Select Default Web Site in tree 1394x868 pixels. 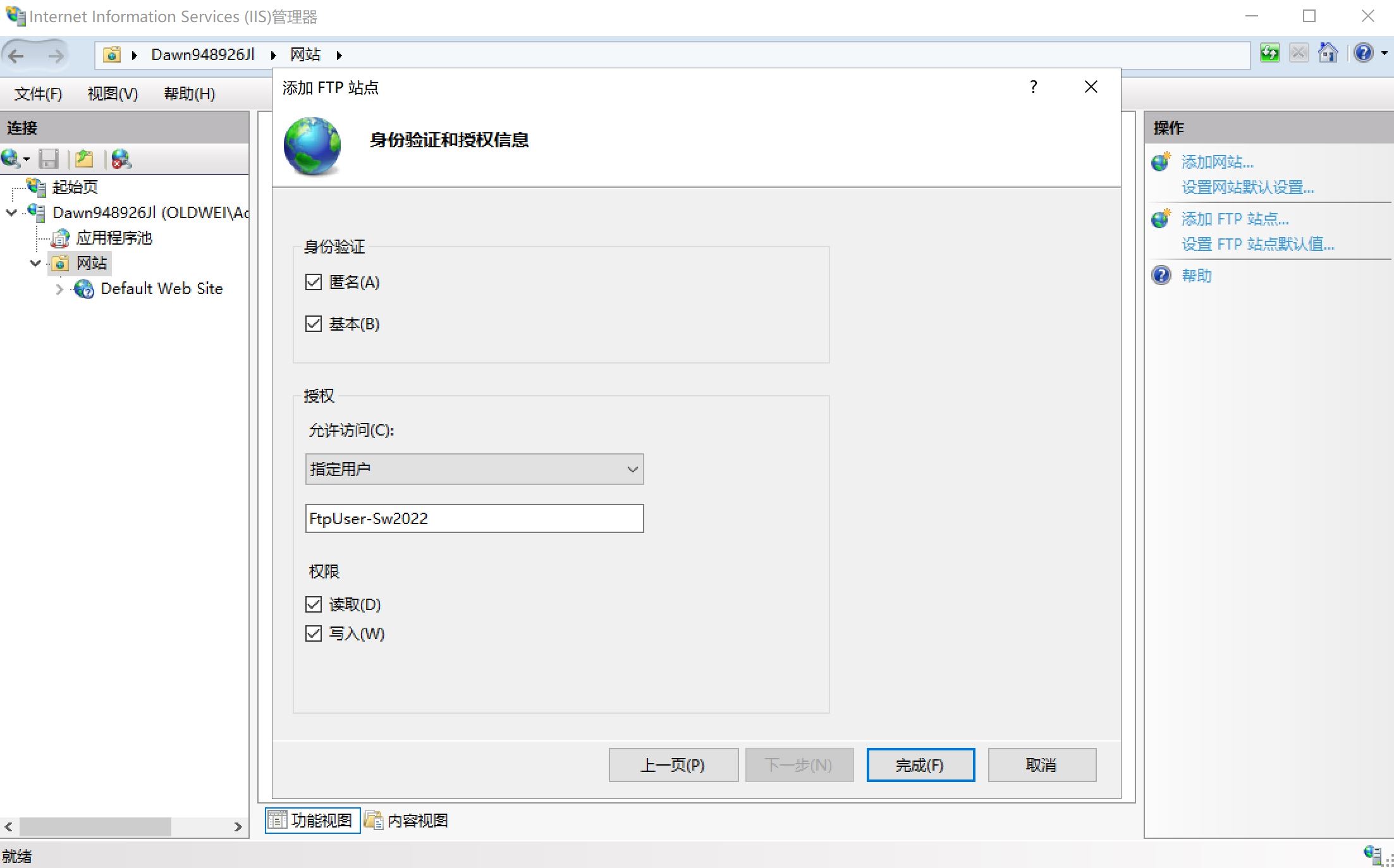162,289
